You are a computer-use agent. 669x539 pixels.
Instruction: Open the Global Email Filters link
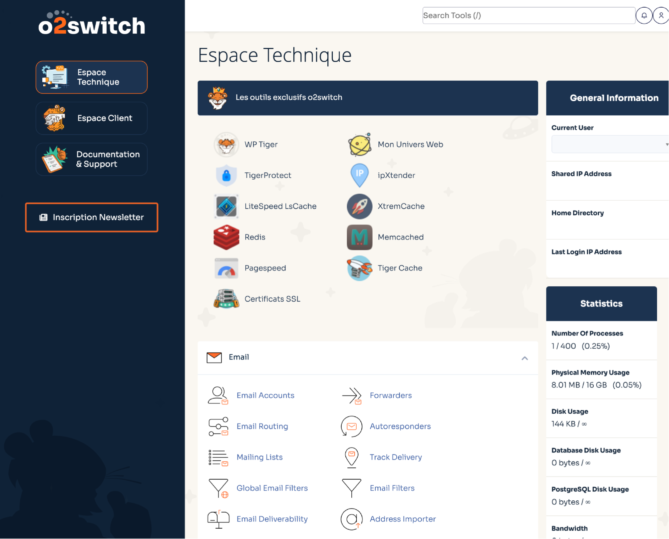tap(272, 488)
